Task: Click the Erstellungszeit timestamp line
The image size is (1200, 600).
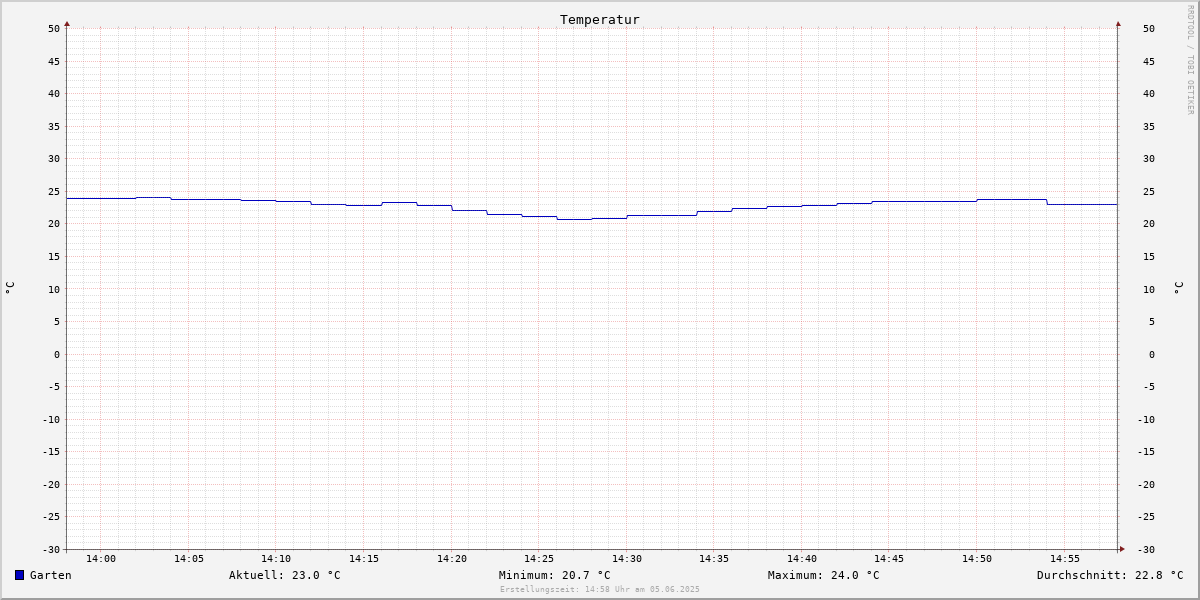Action: click(x=600, y=589)
